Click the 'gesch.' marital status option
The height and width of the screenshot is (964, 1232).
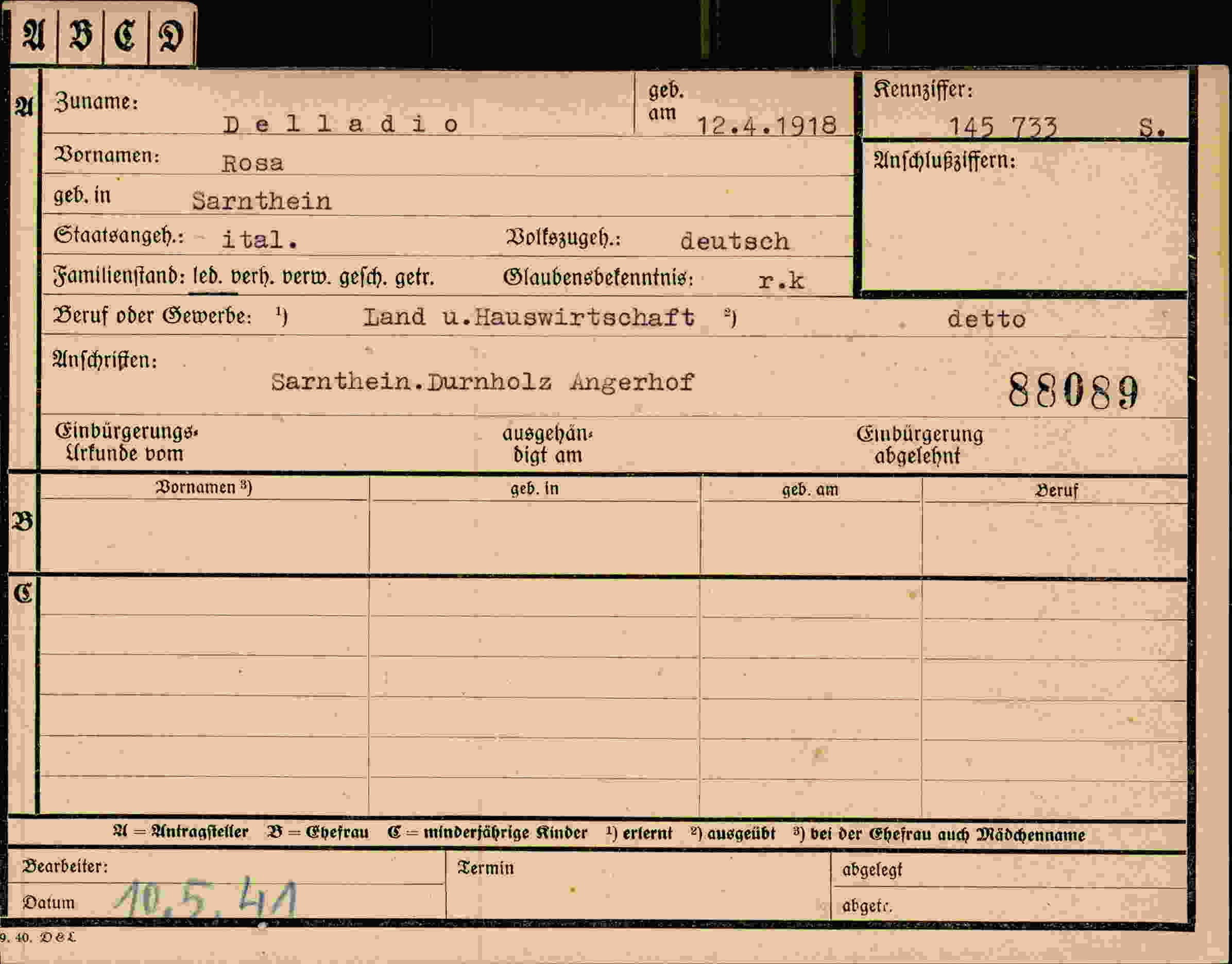tap(363, 278)
